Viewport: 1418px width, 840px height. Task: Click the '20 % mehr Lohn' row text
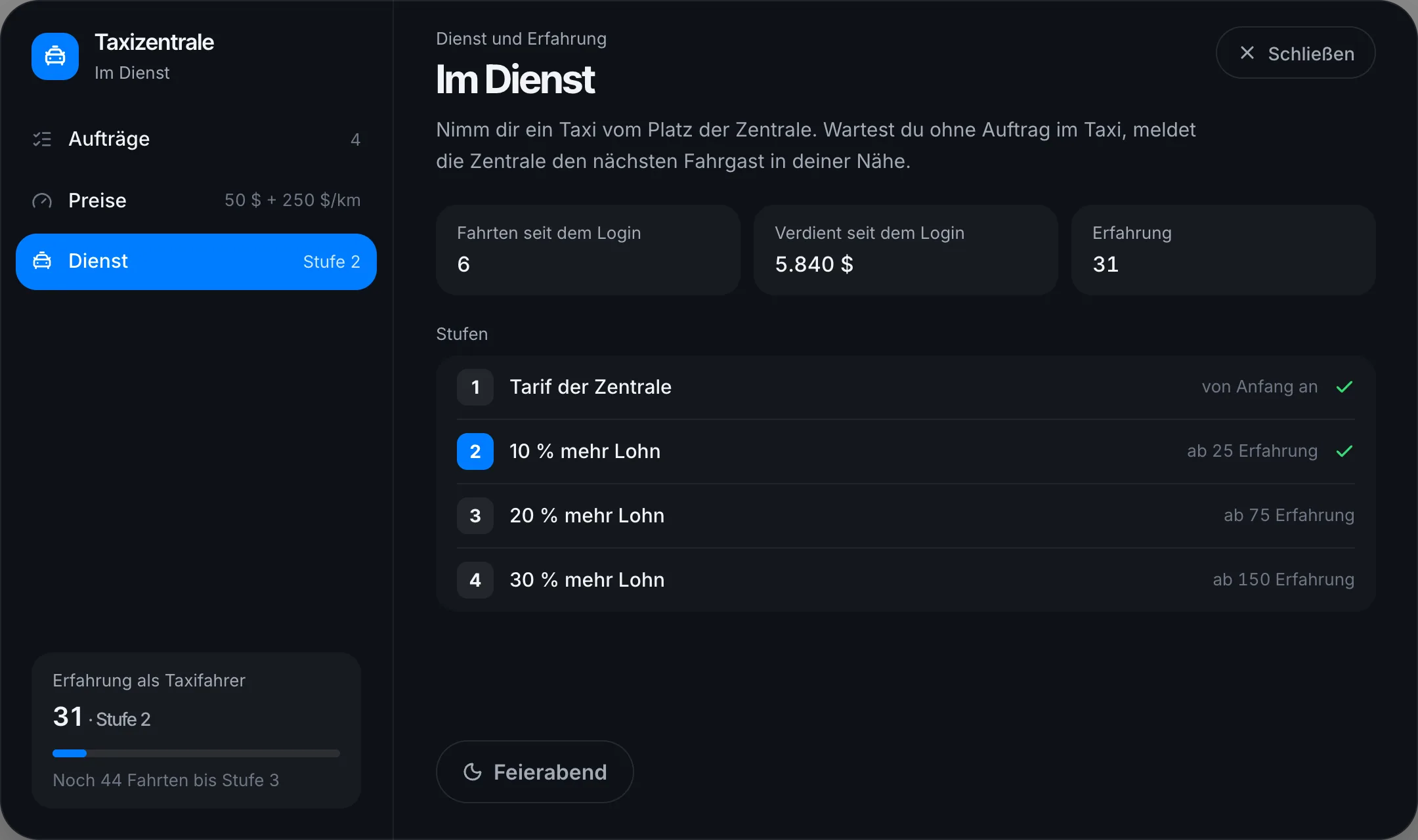click(x=587, y=516)
